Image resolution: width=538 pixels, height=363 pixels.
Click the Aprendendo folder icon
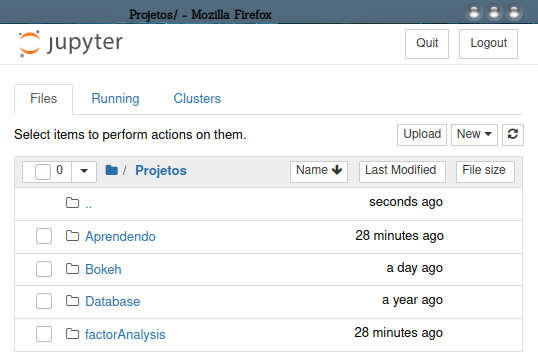(72, 236)
